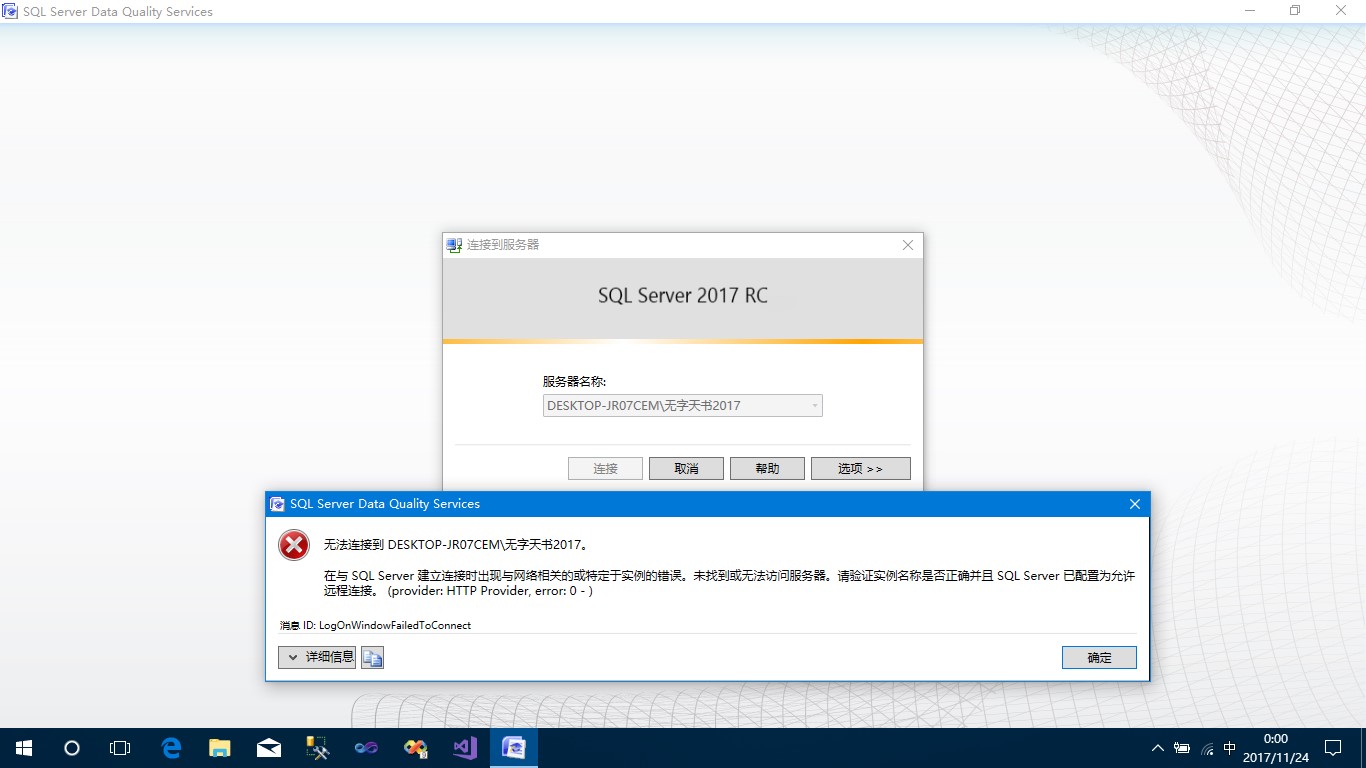Click error dialog title bar app icon
The image size is (1366, 768).
(277, 504)
